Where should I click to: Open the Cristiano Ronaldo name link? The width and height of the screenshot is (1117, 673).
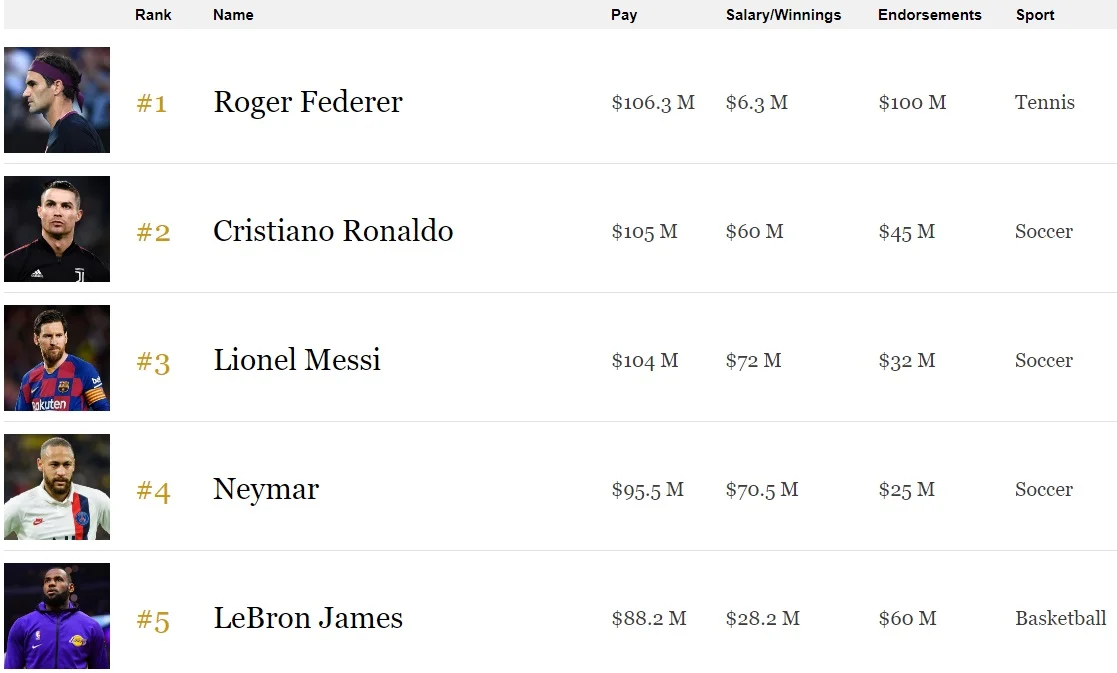pyautogui.click(x=333, y=231)
